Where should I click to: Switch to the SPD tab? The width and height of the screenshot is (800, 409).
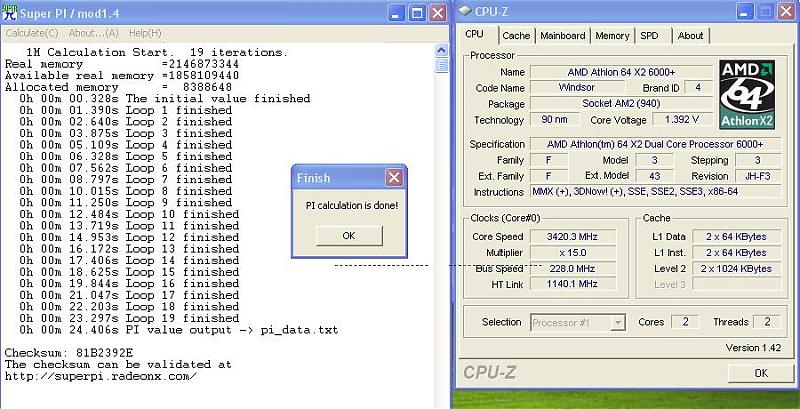tap(649, 36)
